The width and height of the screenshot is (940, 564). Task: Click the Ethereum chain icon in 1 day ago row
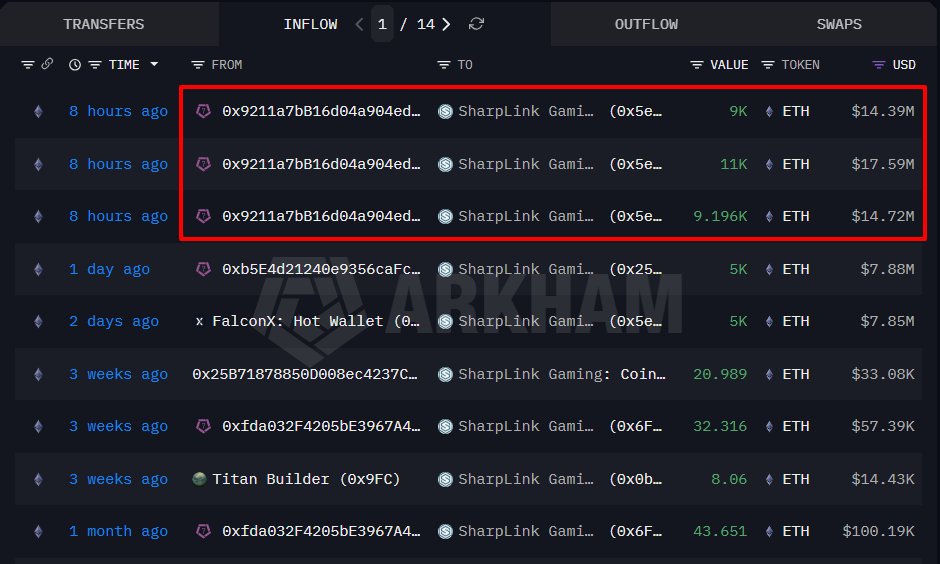click(x=38, y=269)
